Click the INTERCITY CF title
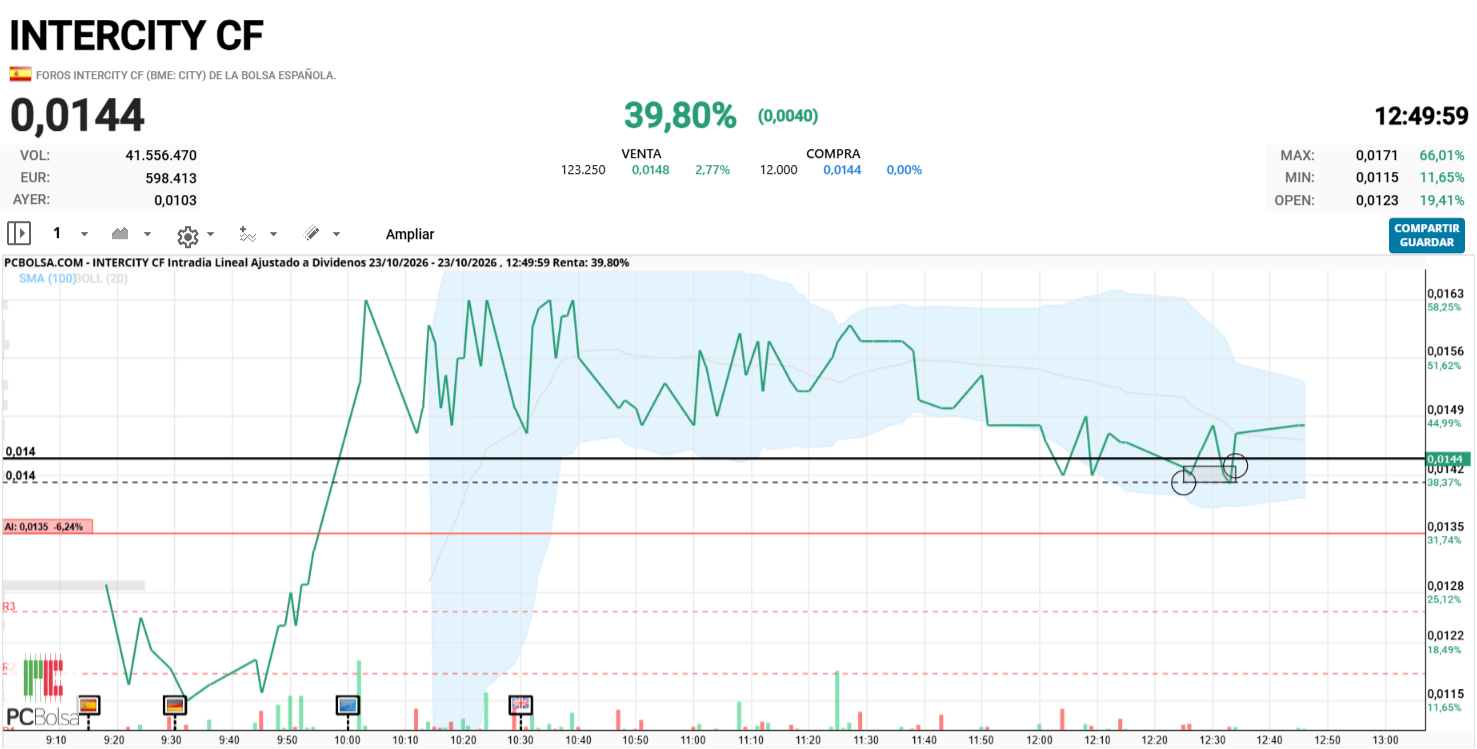 tap(137, 35)
